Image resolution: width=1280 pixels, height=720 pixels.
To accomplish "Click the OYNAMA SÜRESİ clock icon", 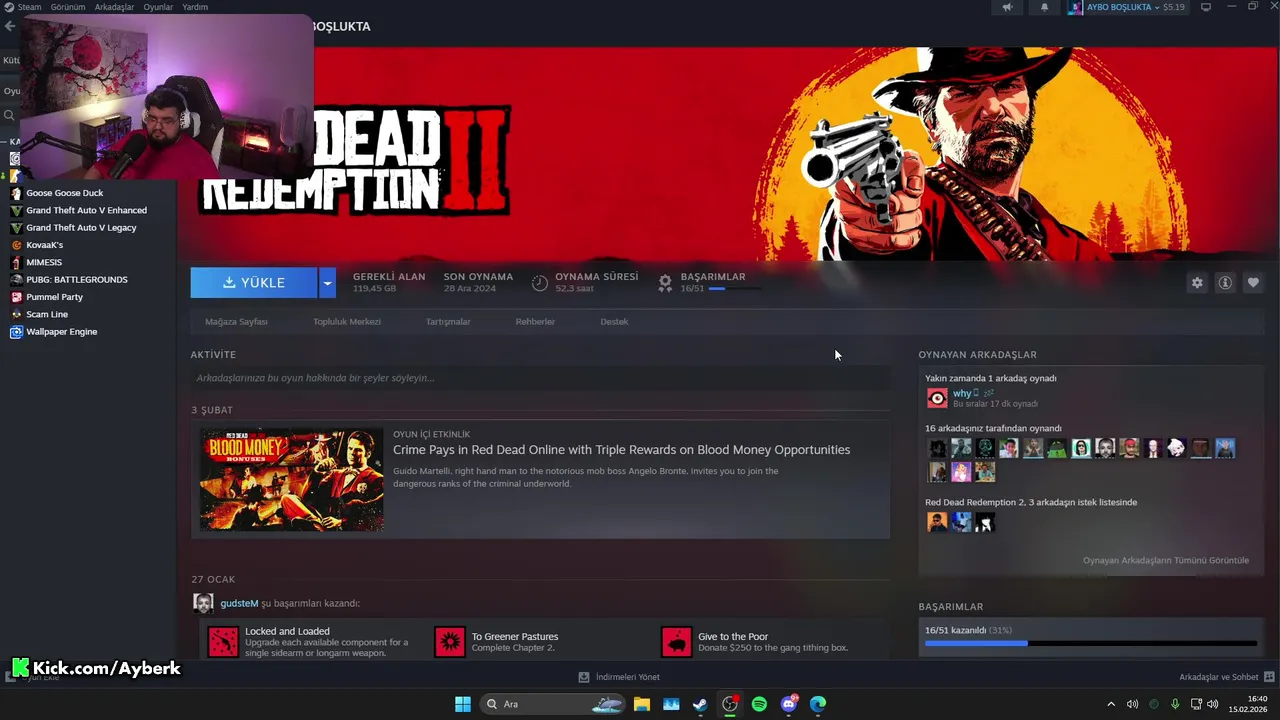I will 540,283.
